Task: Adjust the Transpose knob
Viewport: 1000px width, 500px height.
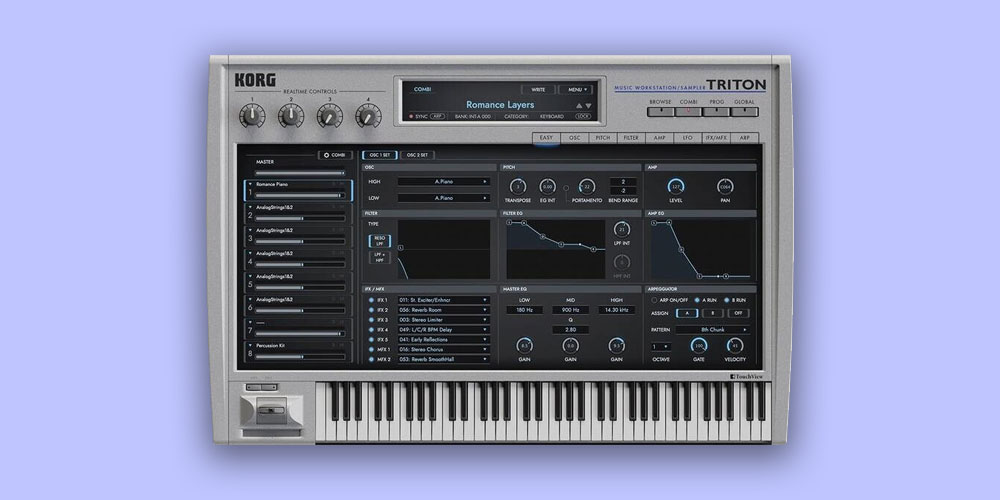Action: pyautogui.click(x=518, y=186)
